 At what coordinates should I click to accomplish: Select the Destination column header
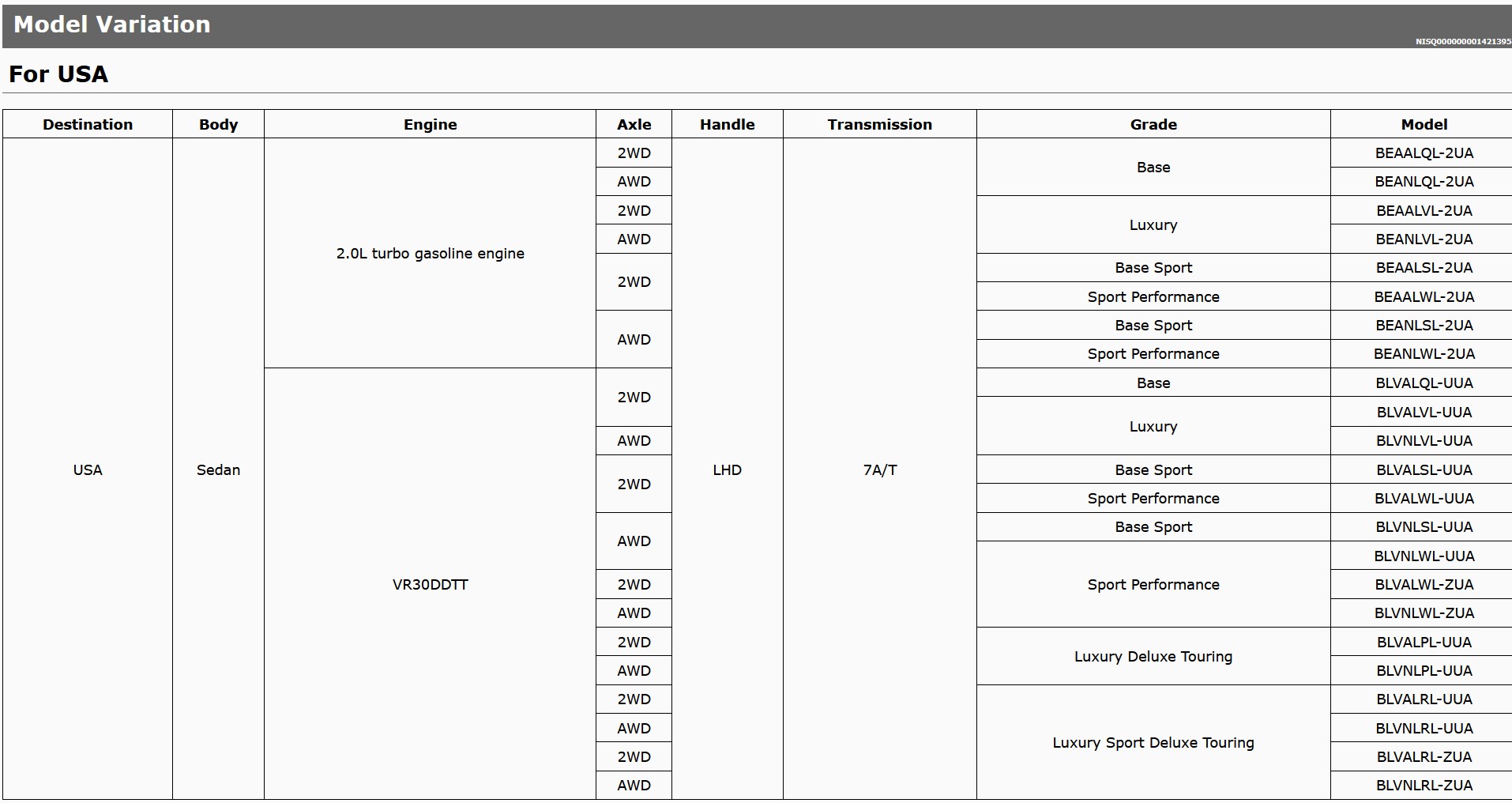click(x=88, y=124)
